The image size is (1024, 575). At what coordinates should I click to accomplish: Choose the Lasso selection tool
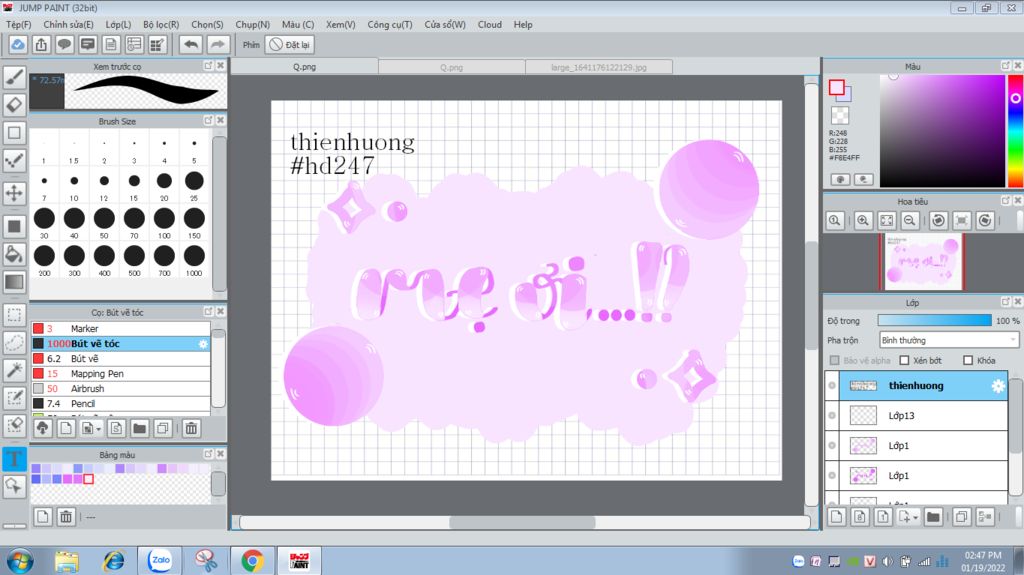click(14, 342)
